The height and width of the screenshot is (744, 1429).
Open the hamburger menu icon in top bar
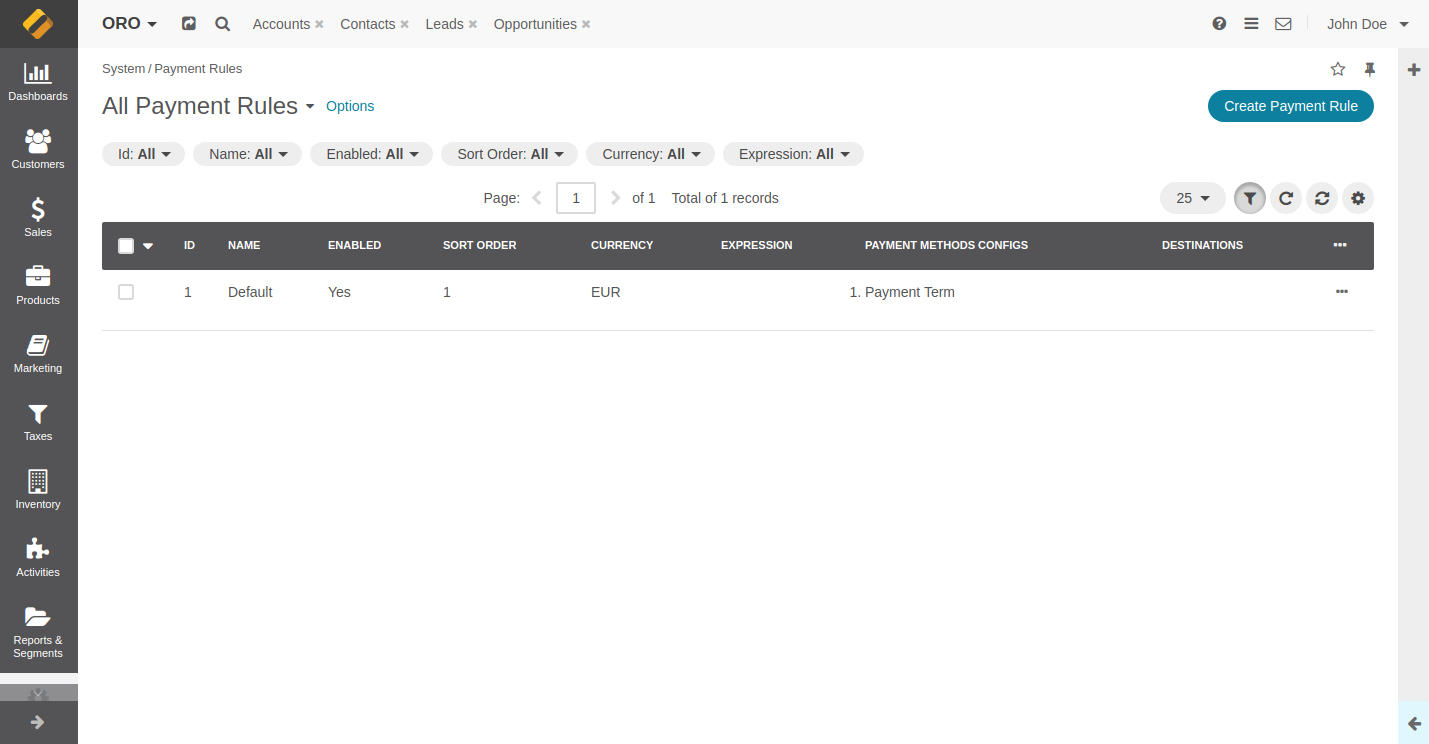pyautogui.click(x=1251, y=23)
